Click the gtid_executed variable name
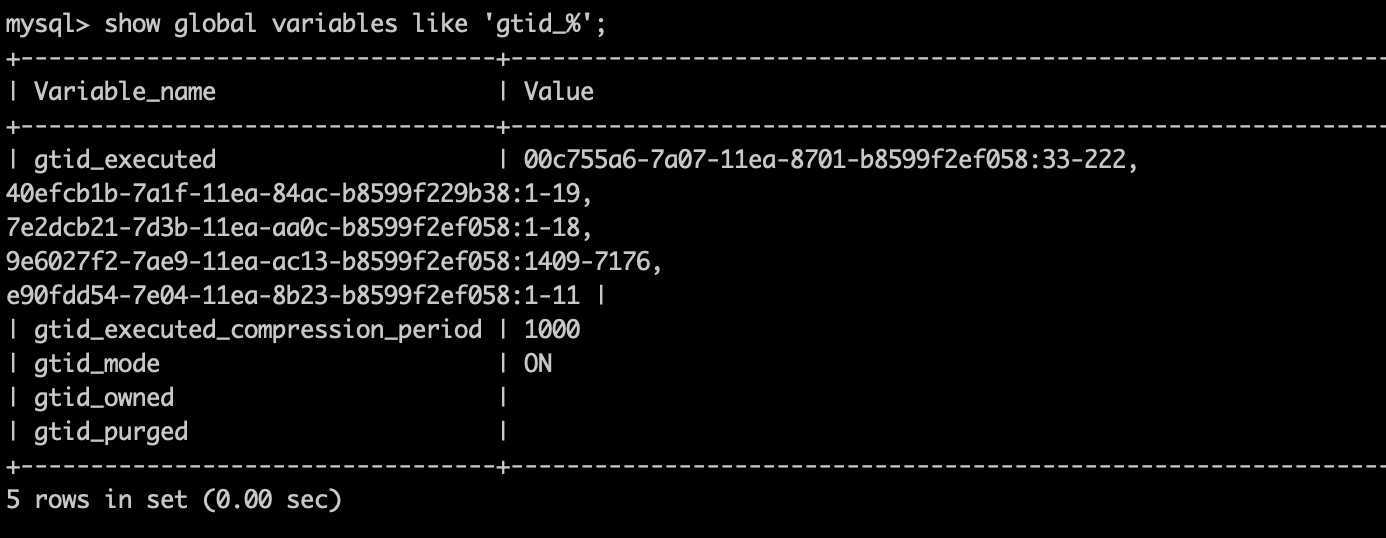Screen dimensions: 1386x538 point(125,159)
